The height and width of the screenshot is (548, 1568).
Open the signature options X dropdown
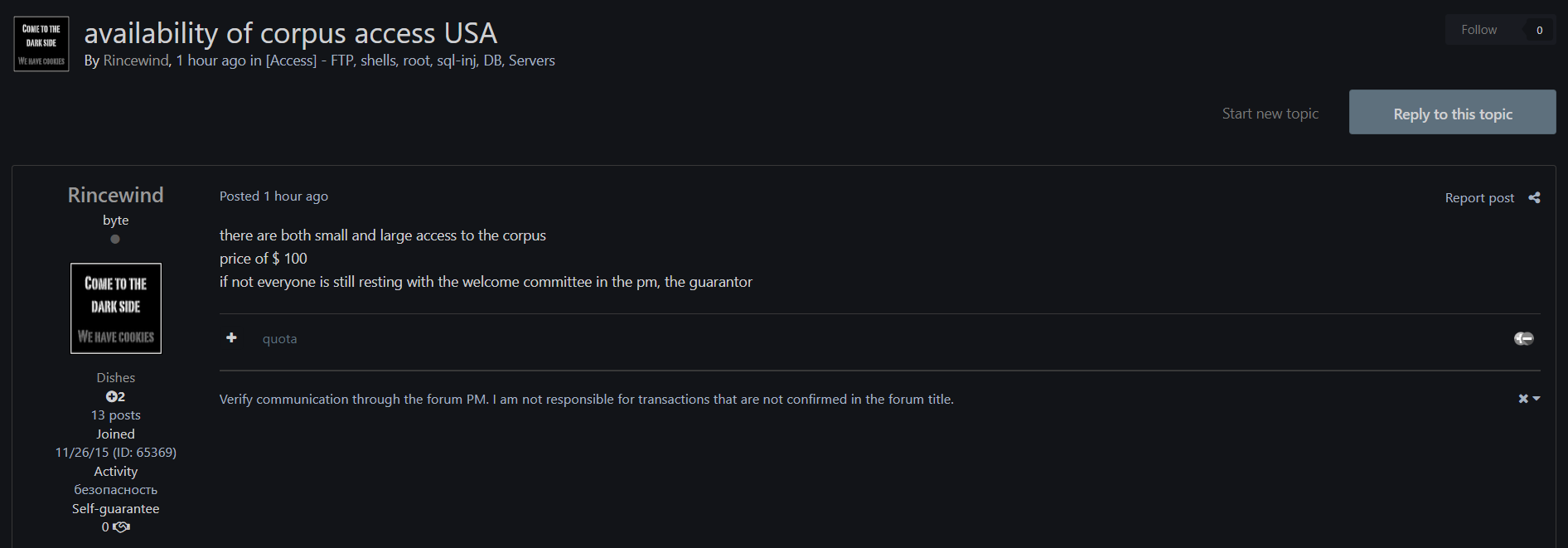1528,399
